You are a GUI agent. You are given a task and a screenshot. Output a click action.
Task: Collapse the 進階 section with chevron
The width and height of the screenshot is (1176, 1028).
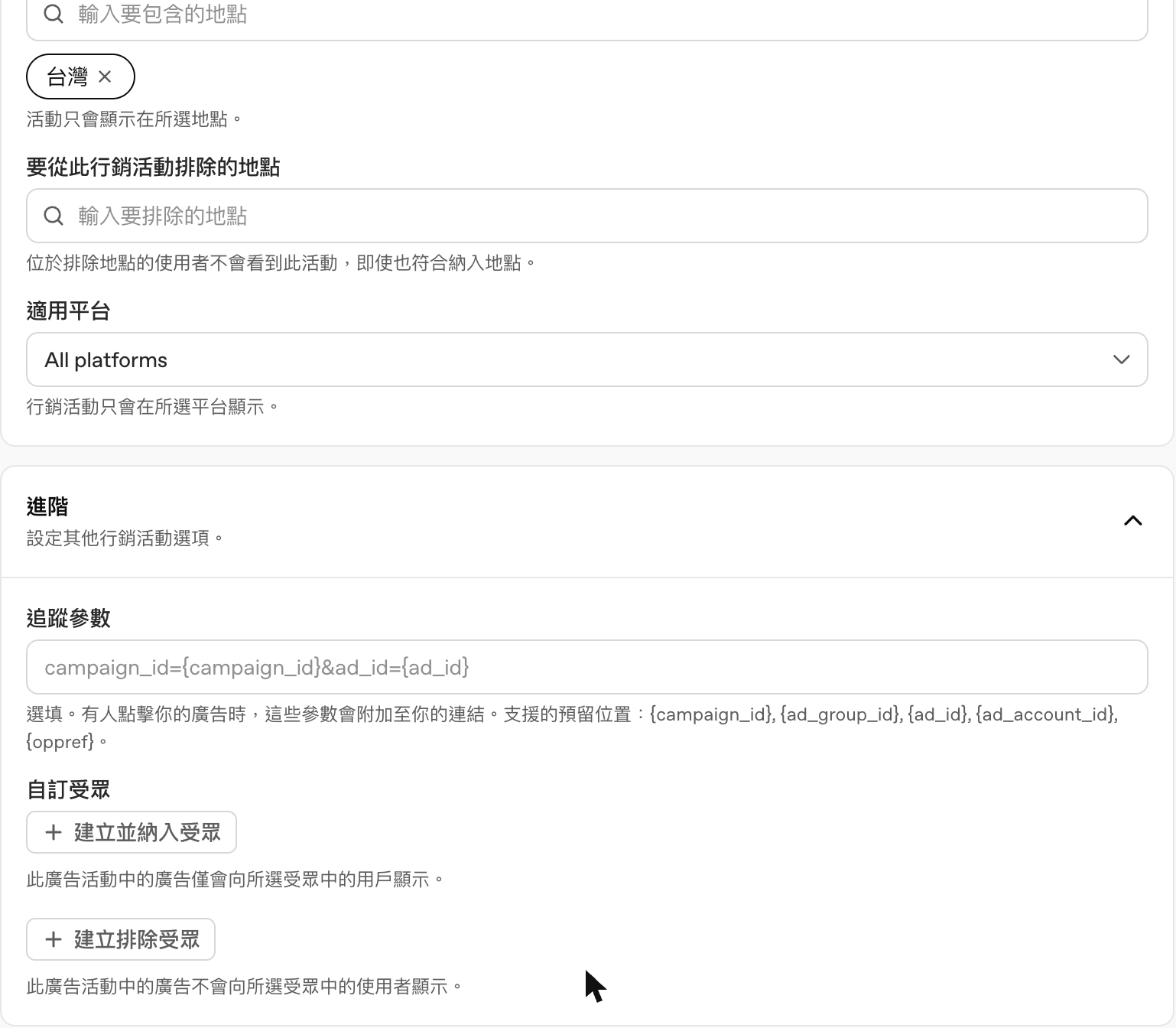click(1132, 521)
